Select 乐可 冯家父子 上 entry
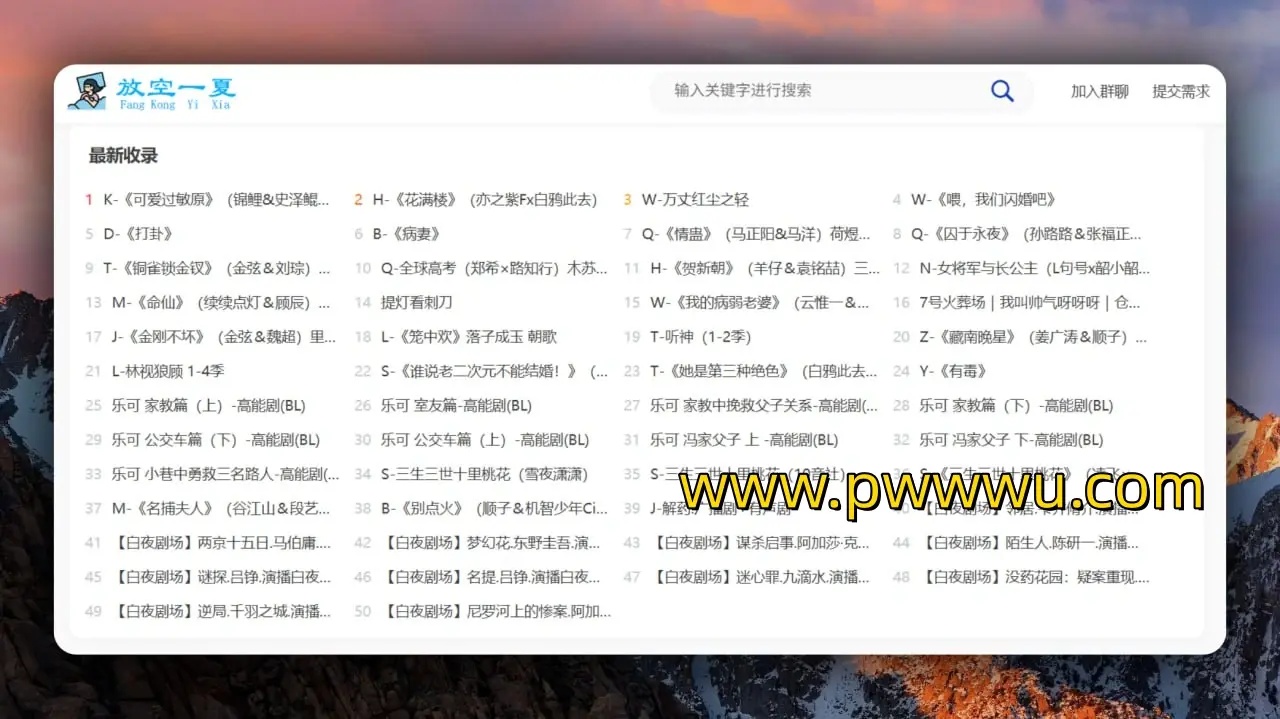The height and width of the screenshot is (719, 1280). [x=744, y=440]
